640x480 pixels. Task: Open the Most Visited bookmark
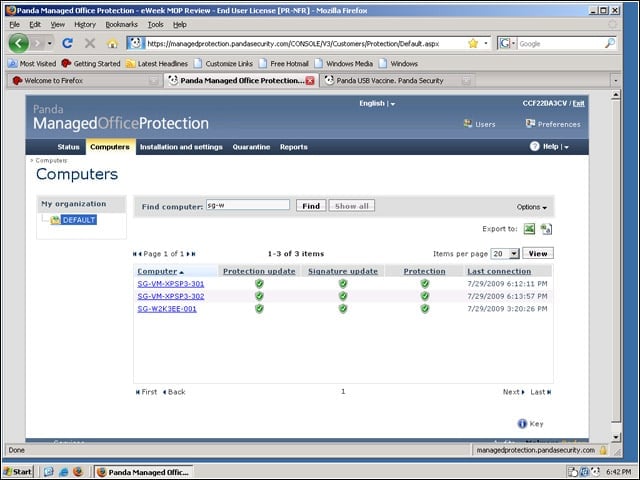point(32,64)
